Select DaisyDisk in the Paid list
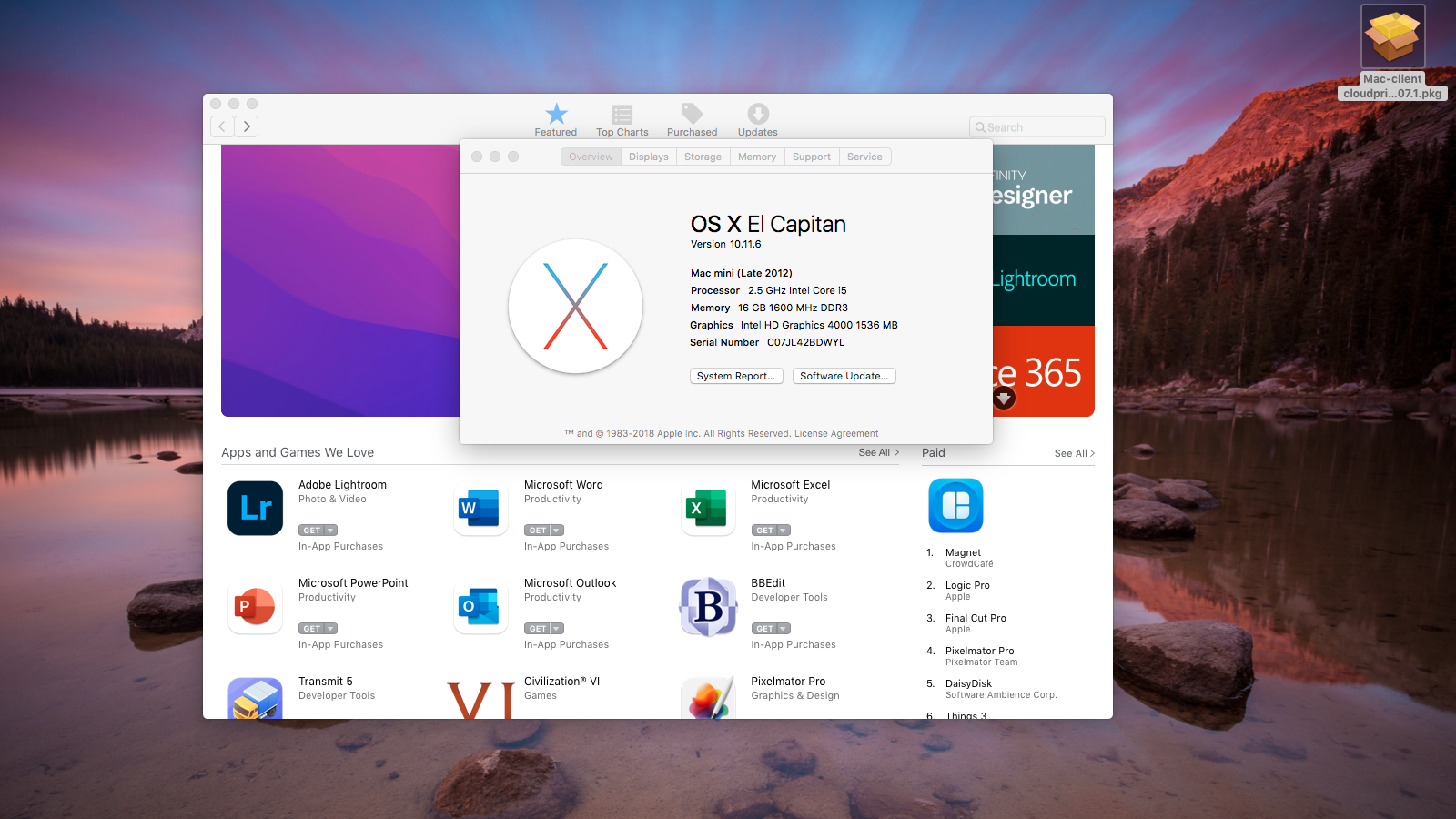The image size is (1456, 819). click(x=968, y=684)
